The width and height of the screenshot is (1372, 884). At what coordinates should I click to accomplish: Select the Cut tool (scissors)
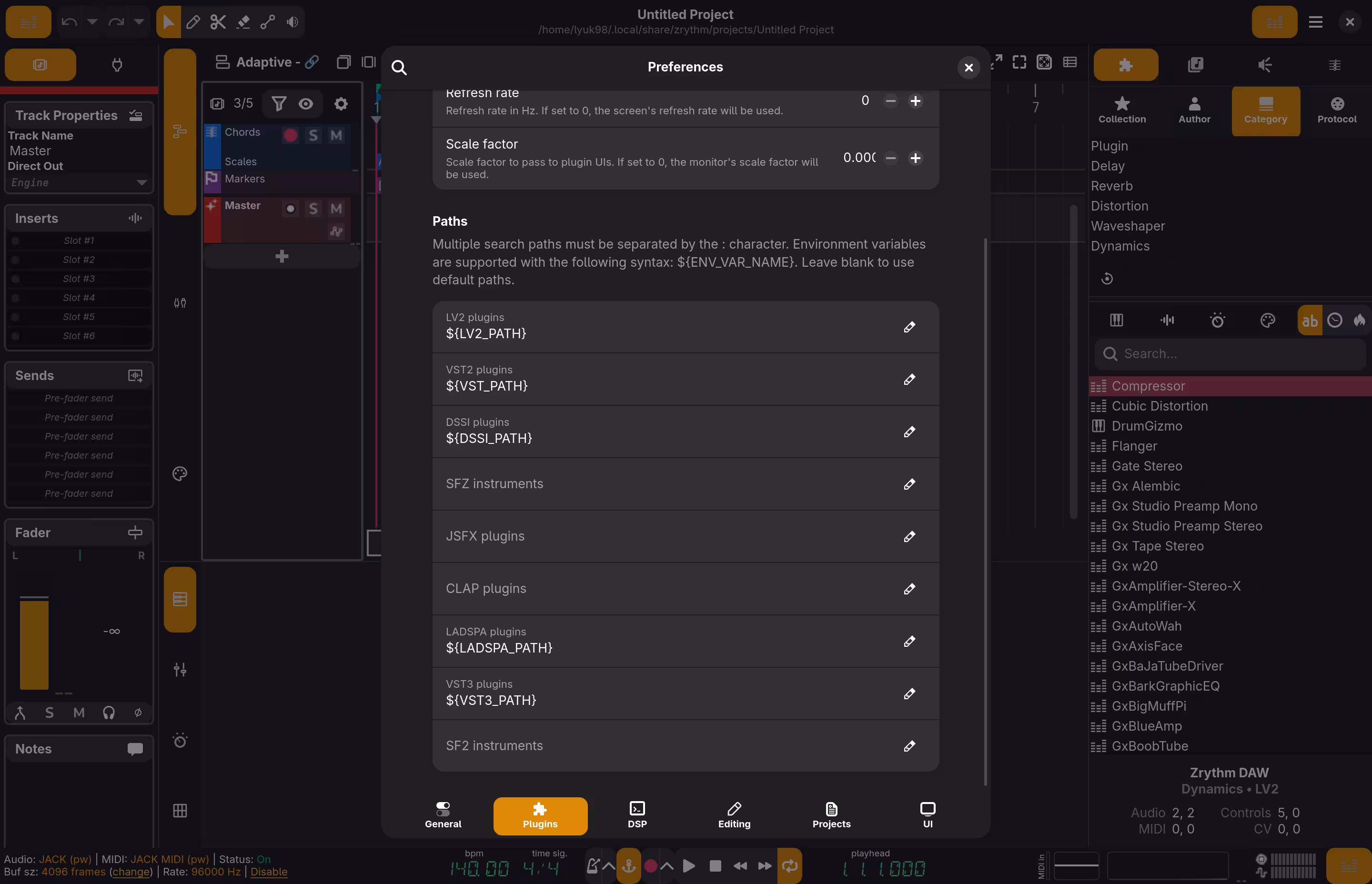pos(218,22)
